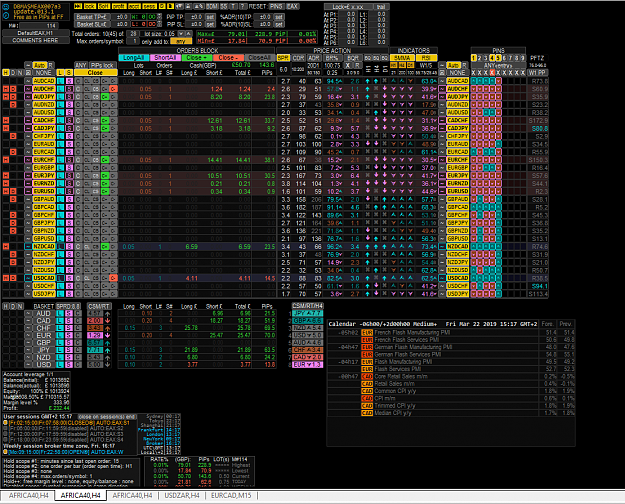Select the RSI indicator tab

tap(426, 58)
